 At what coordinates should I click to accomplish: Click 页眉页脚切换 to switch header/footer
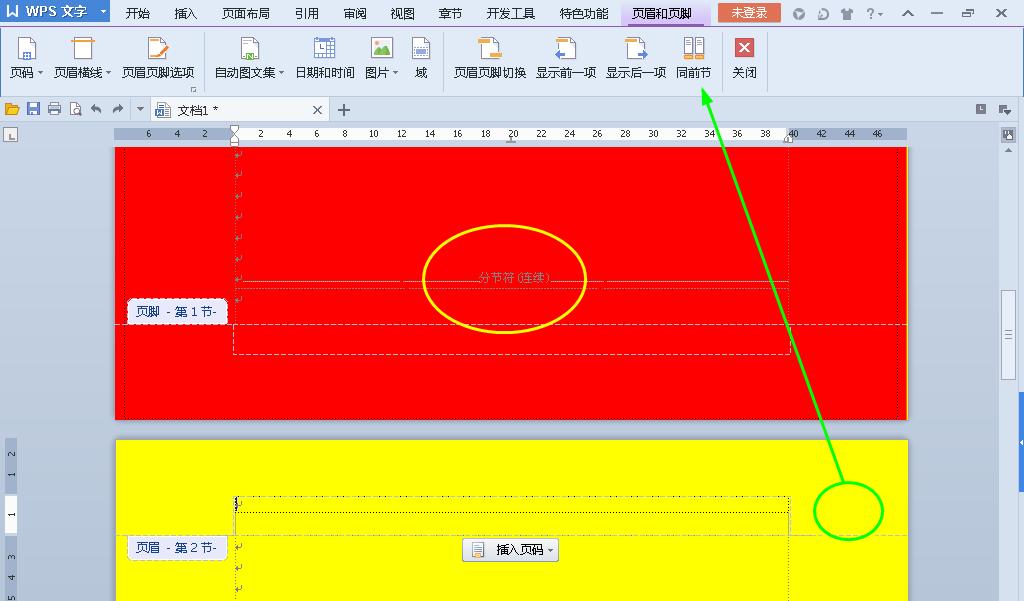(490, 57)
